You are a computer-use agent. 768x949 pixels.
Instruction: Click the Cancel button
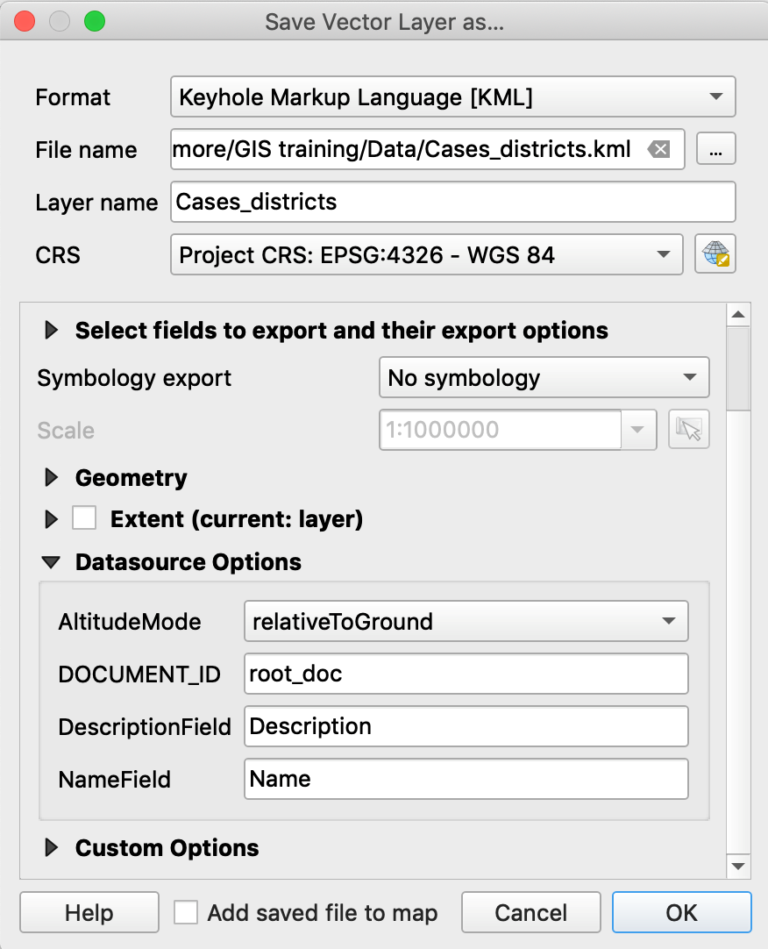531,912
